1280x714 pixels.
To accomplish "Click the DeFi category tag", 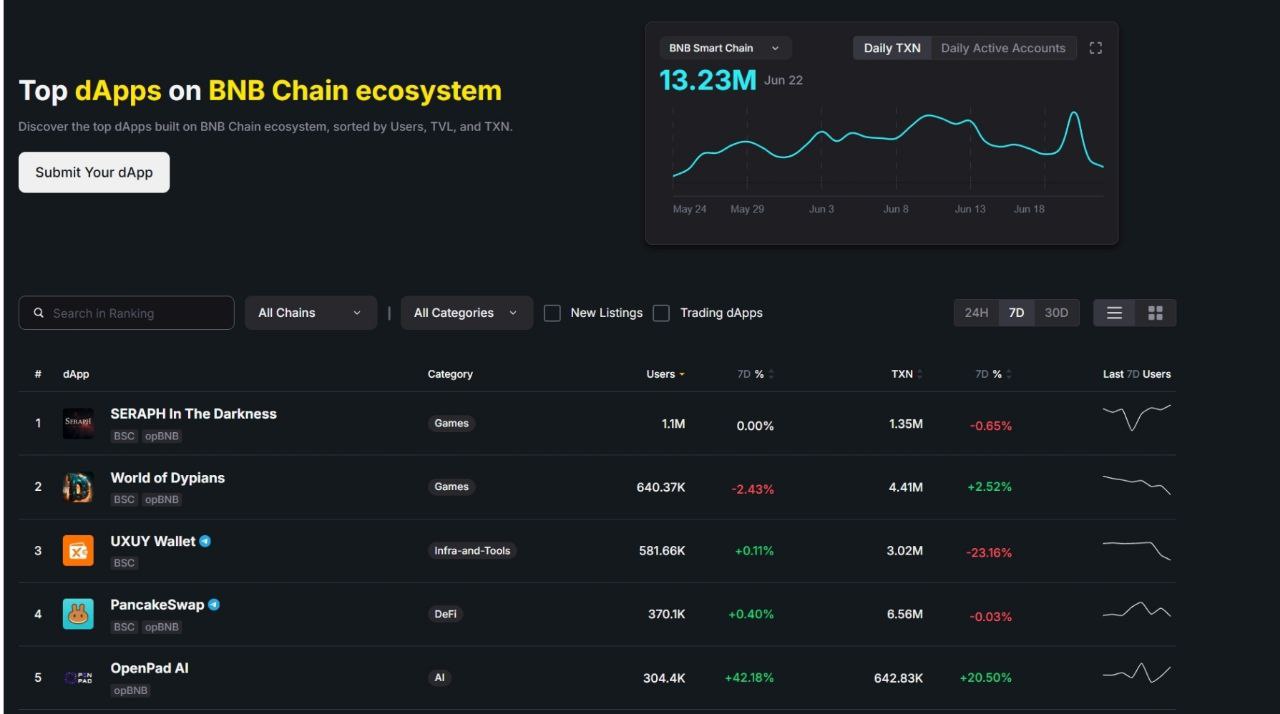I will (446, 614).
